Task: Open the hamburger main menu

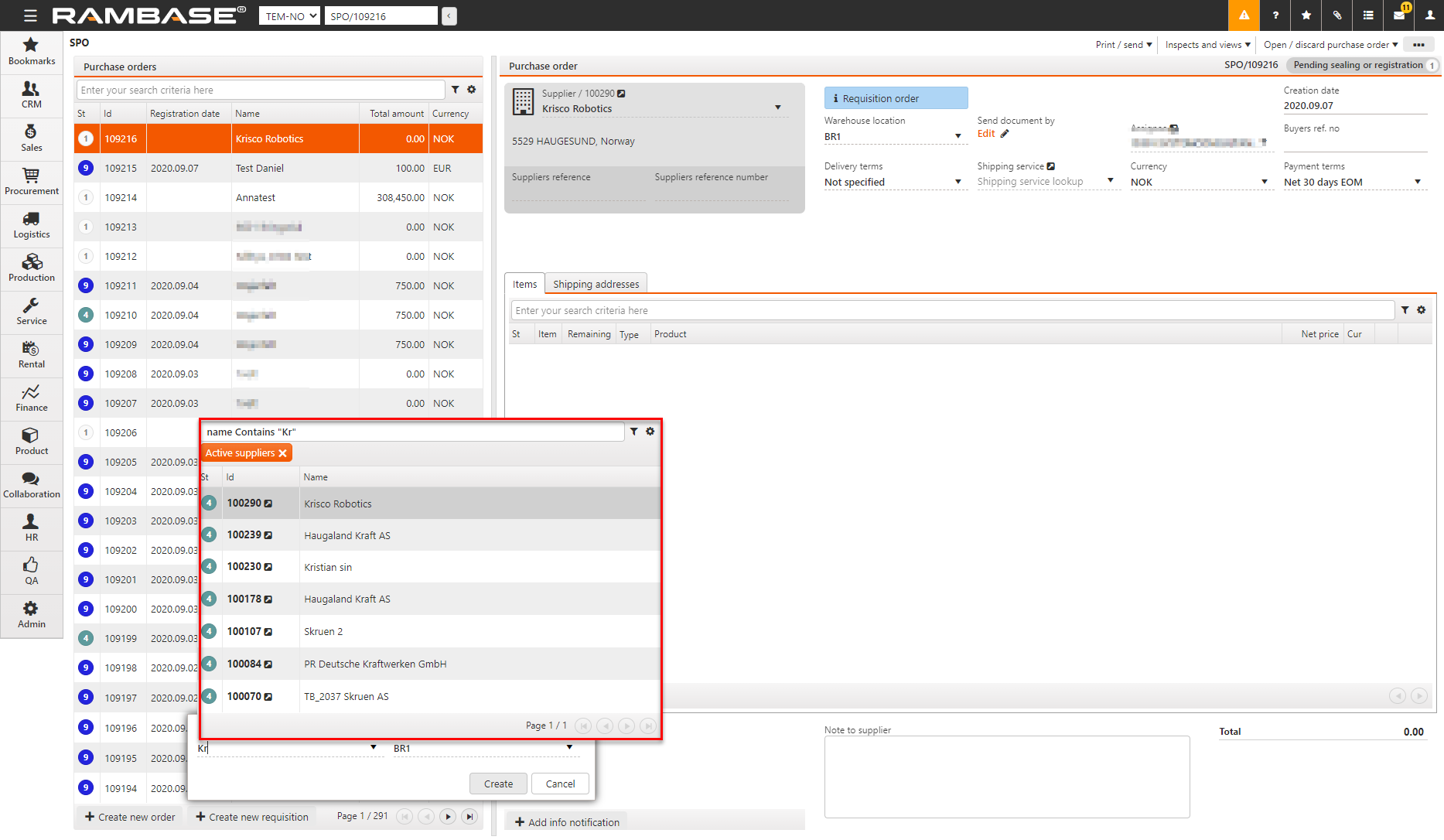Action: [30, 15]
